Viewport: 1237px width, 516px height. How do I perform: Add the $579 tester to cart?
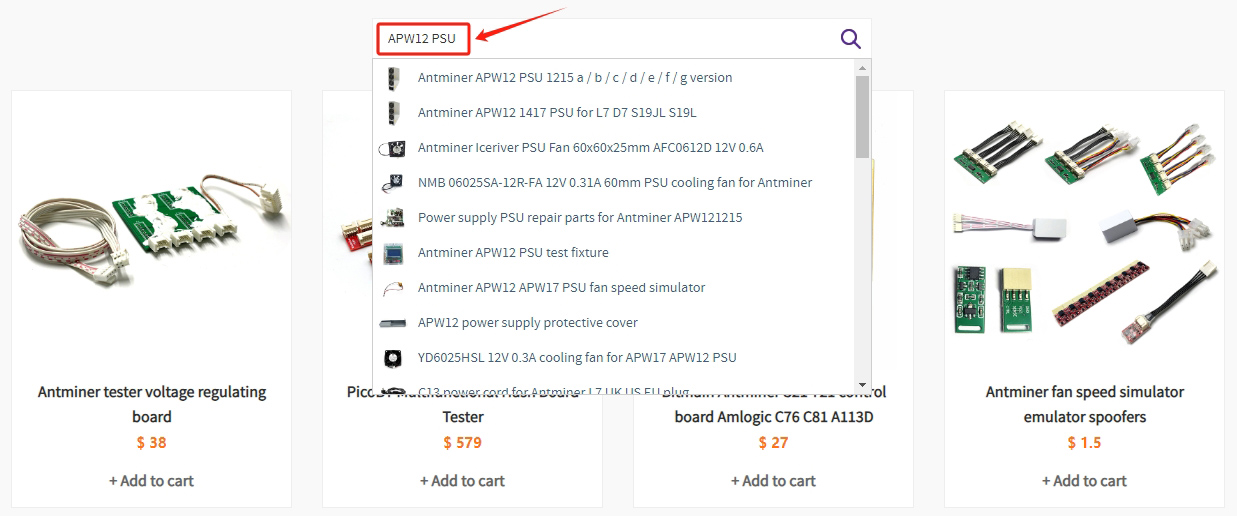coord(462,481)
